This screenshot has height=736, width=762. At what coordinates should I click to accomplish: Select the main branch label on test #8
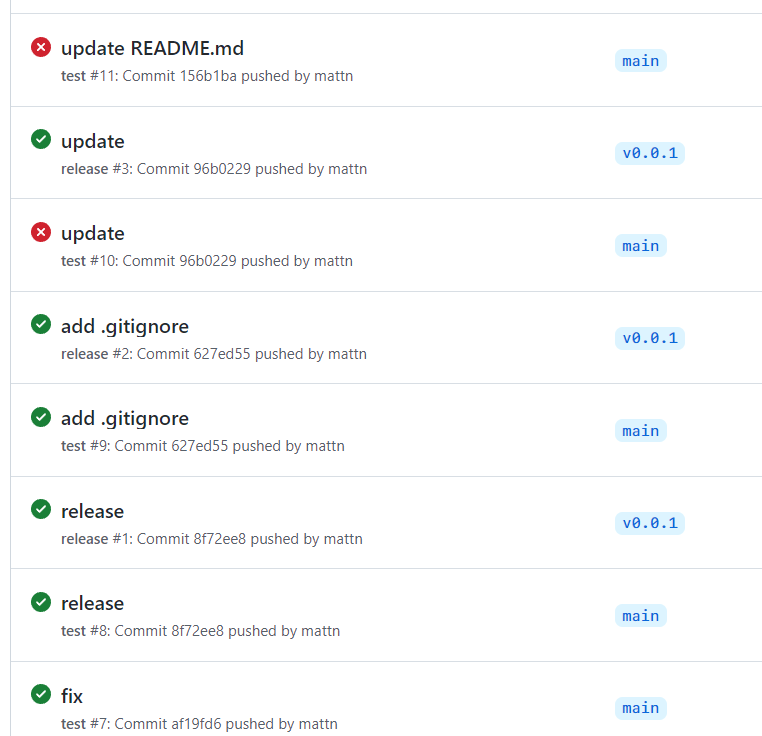tap(641, 616)
